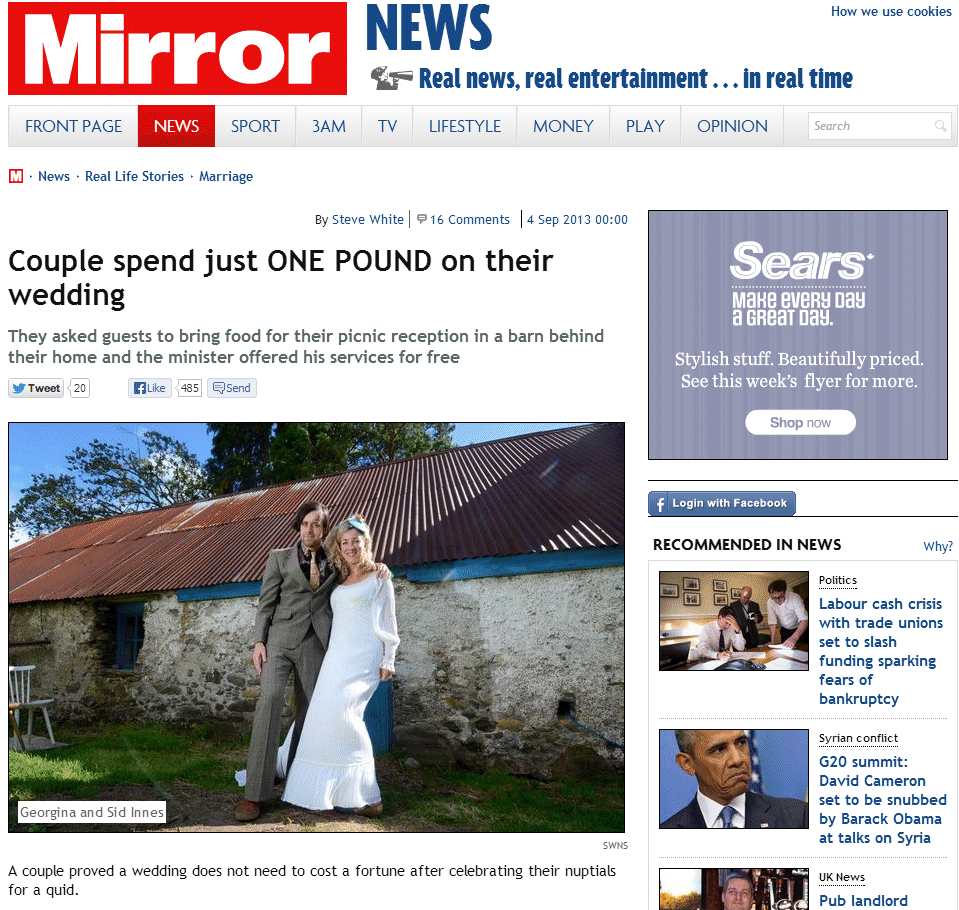Click the red M home breadcrumb icon
The width and height of the screenshot is (959, 910).
(x=16, y=176)
